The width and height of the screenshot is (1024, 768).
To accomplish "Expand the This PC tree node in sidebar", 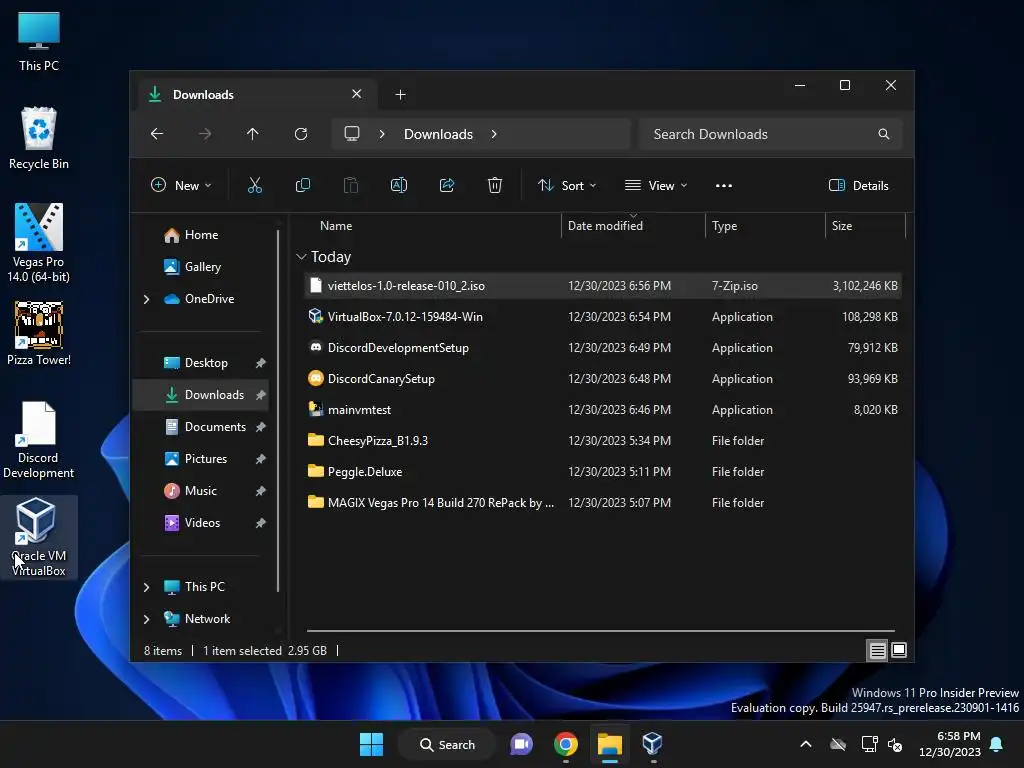I will 146,587.
